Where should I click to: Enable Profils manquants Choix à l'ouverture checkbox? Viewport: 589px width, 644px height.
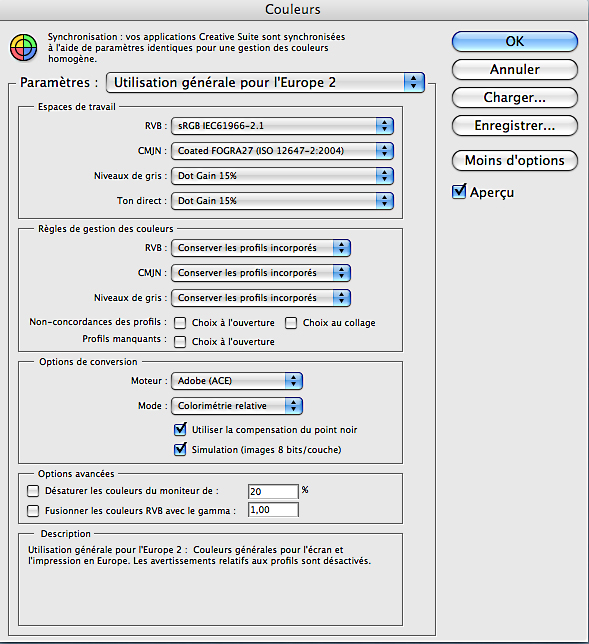click(x=180, y=342)
